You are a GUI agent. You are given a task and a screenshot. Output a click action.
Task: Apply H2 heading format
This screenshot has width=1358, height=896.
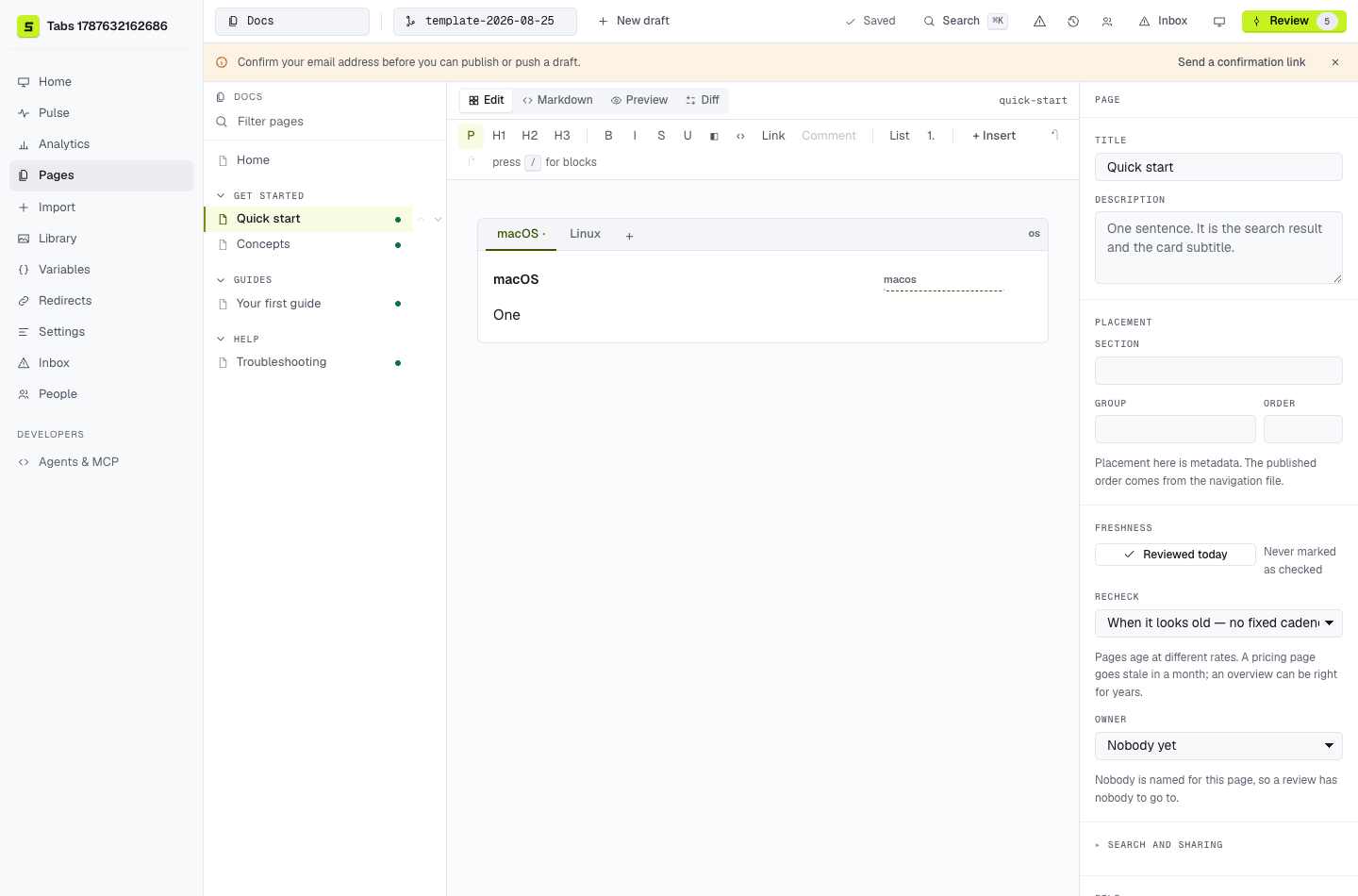(530, 136)
